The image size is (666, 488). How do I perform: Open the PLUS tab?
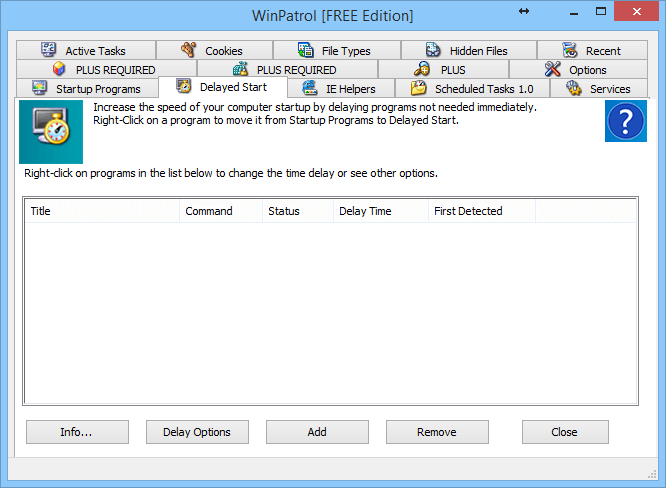[x=443, y=69]
